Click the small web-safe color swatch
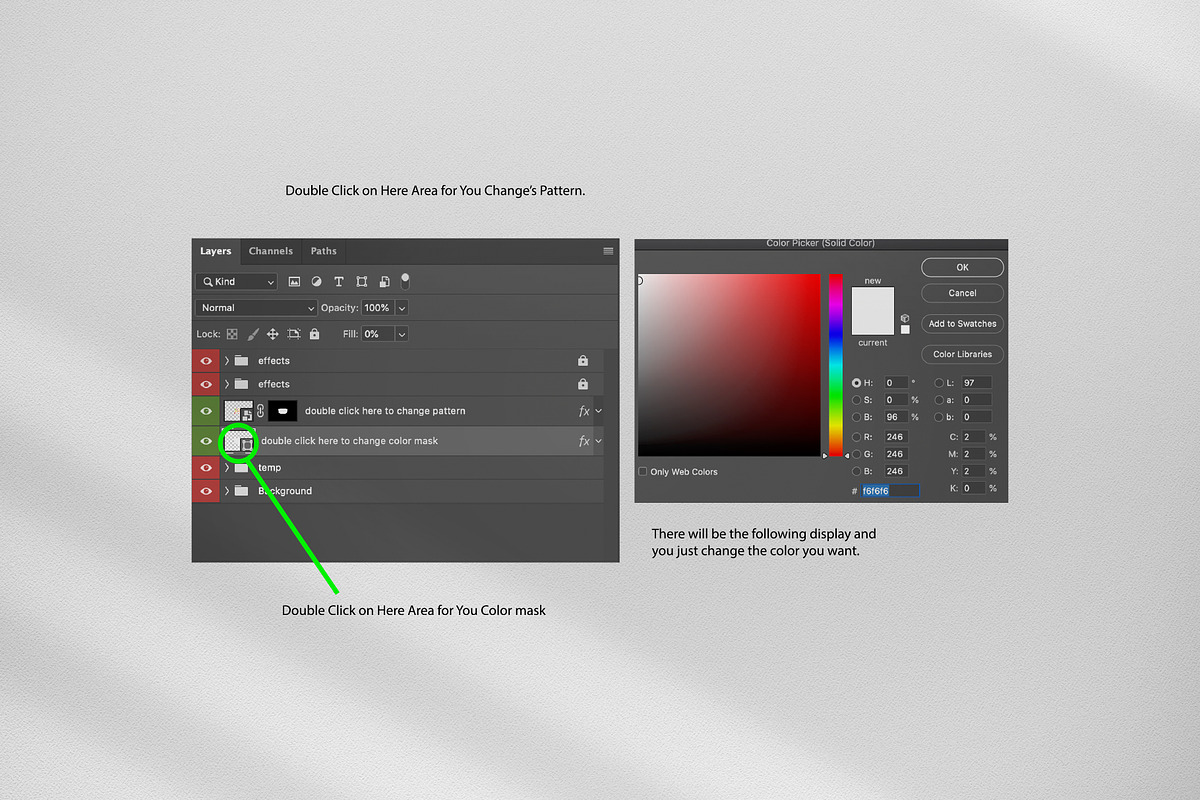 [x=905, y=329]
